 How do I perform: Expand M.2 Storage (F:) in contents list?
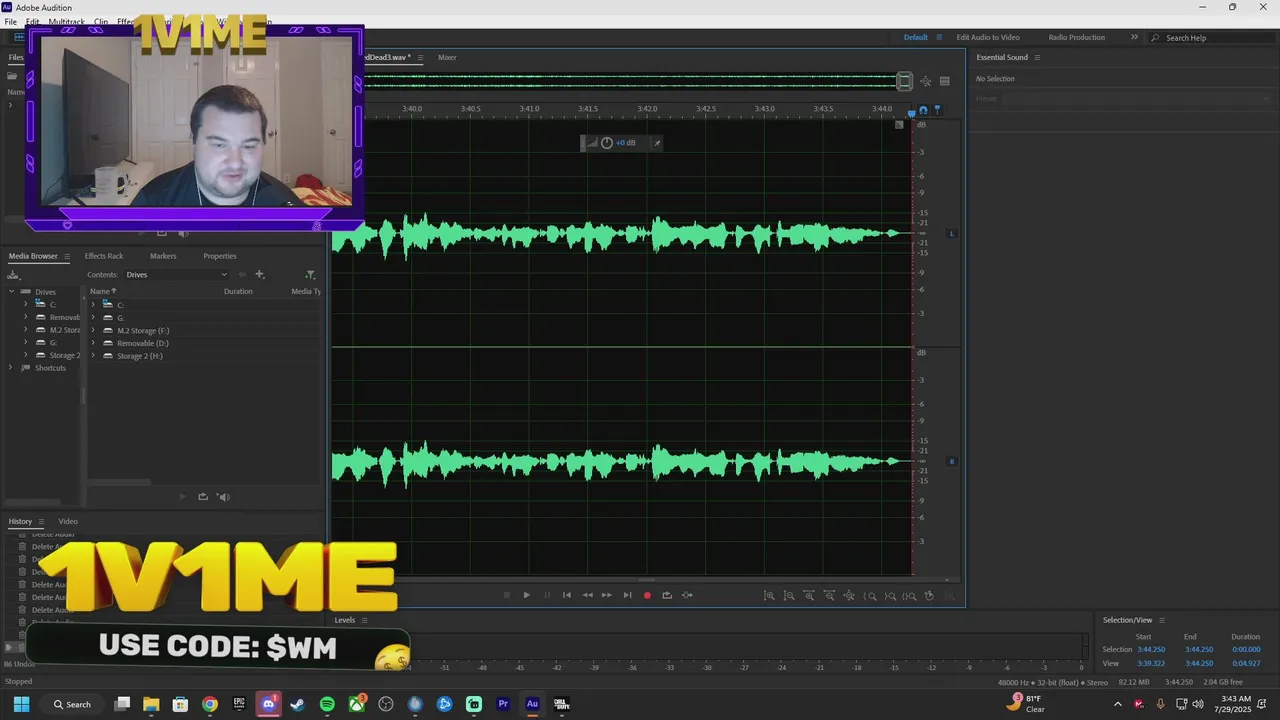pyautogui.click(x=93, y=330)
